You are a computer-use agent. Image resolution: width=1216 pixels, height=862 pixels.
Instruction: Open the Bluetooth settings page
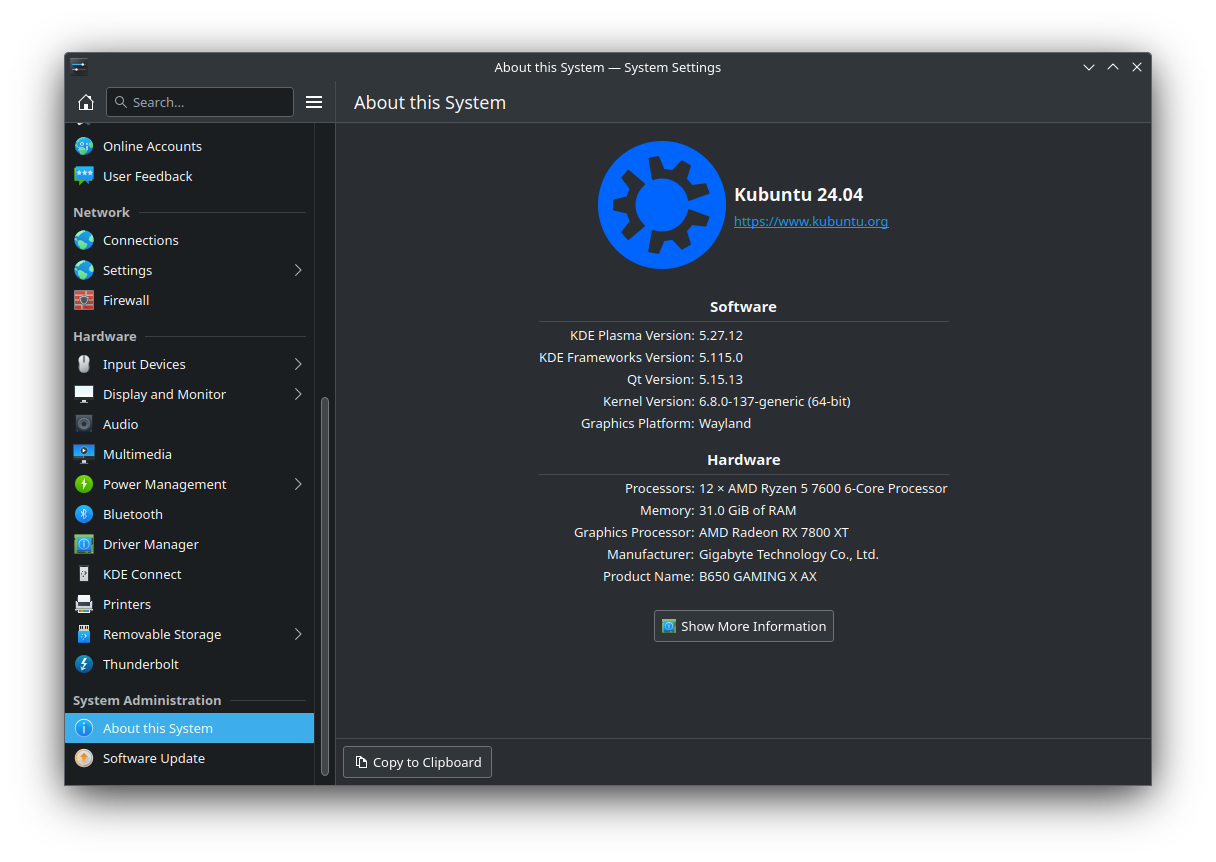point(189,514)
